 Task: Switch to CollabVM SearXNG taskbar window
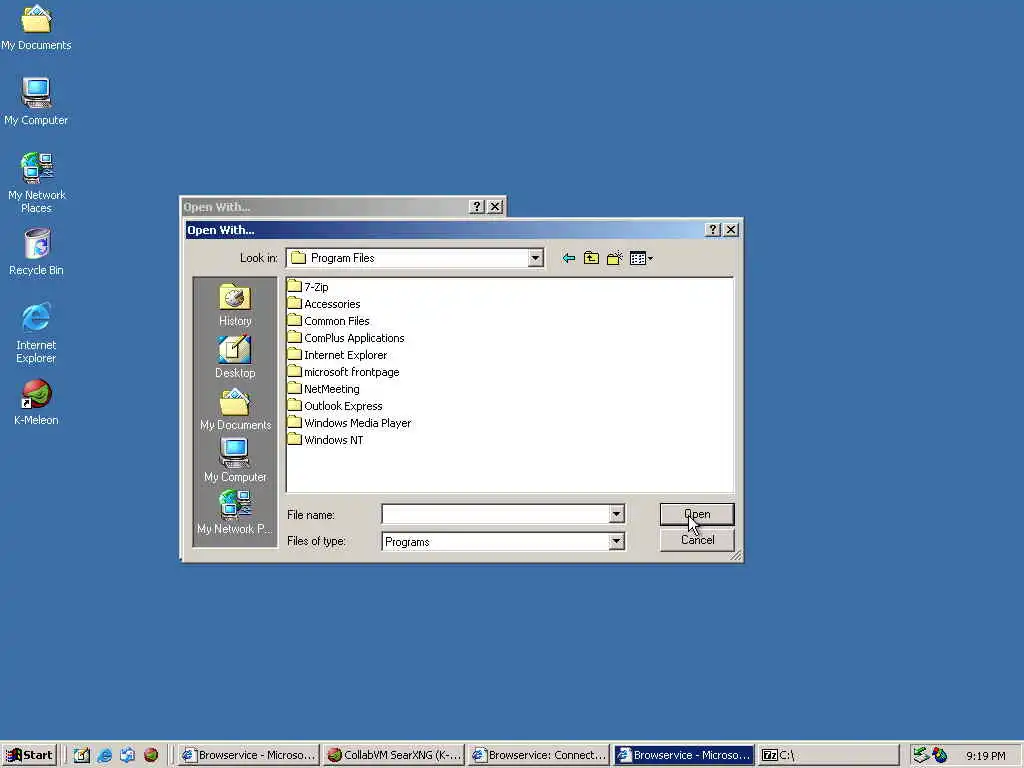(394, 755)
